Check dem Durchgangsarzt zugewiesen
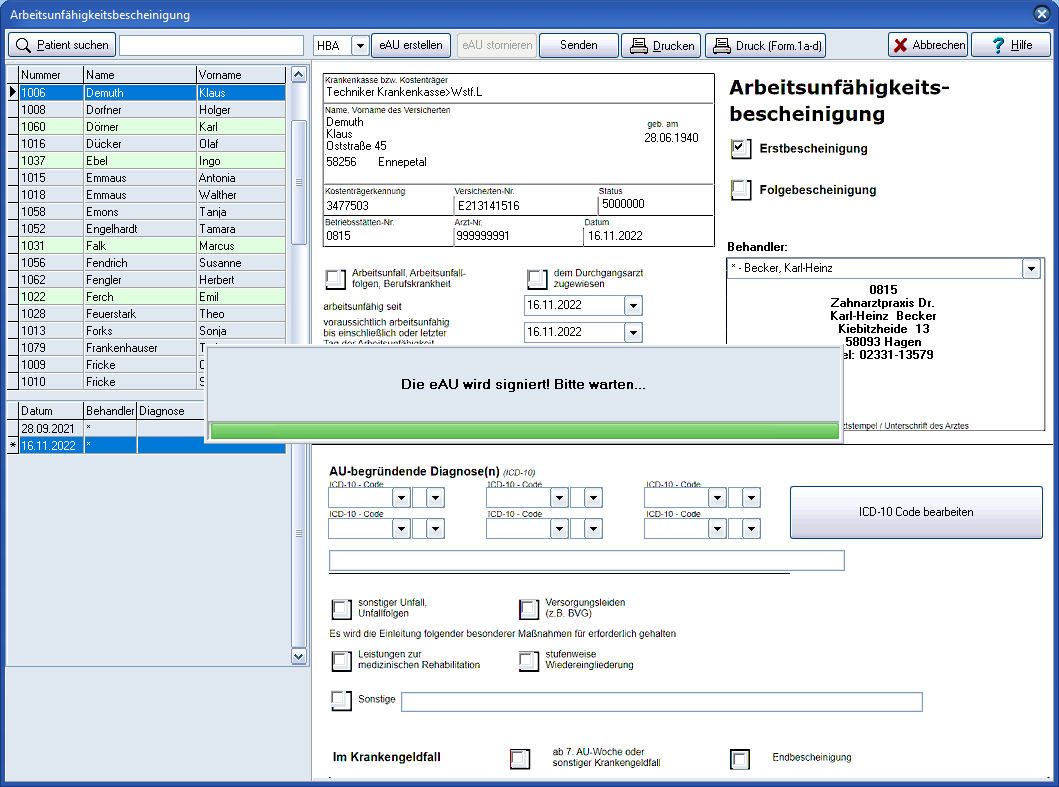 [537, 278]
